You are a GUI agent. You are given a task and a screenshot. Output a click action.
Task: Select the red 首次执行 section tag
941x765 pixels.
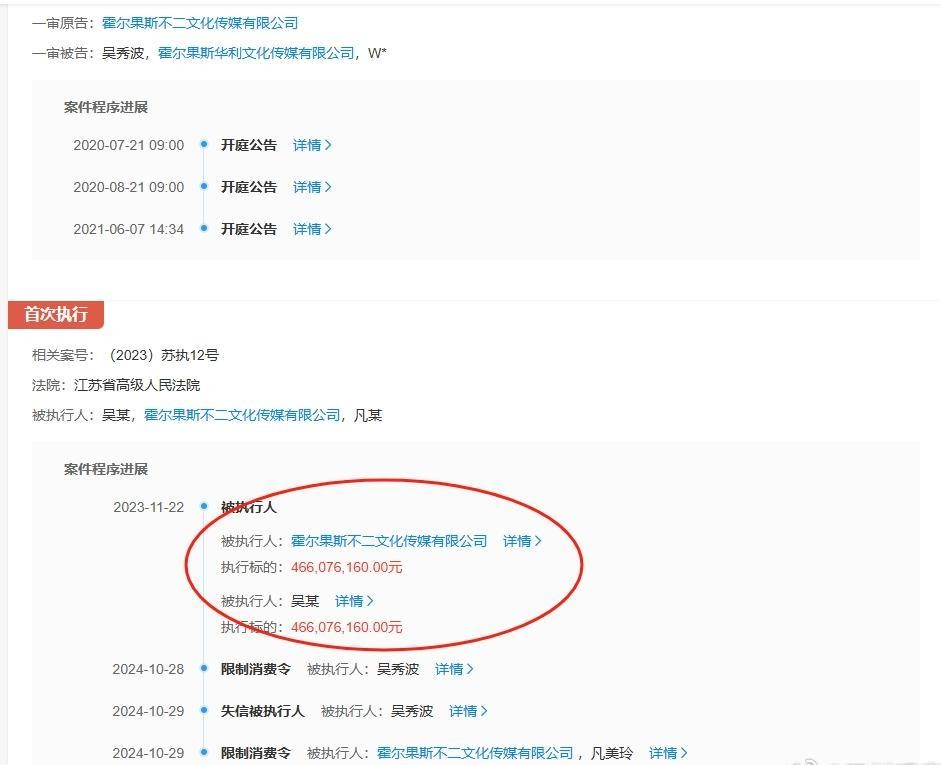coord(56,314)
